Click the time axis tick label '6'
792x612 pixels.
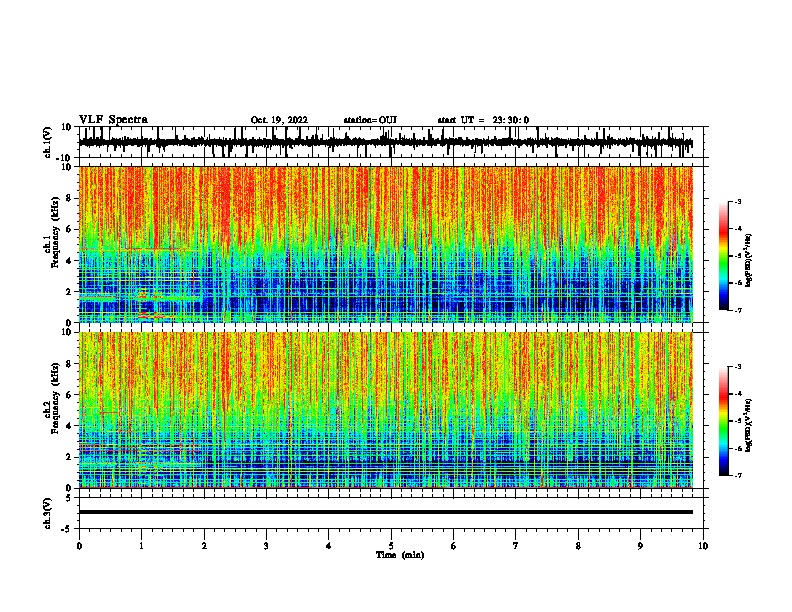(454, 546)
